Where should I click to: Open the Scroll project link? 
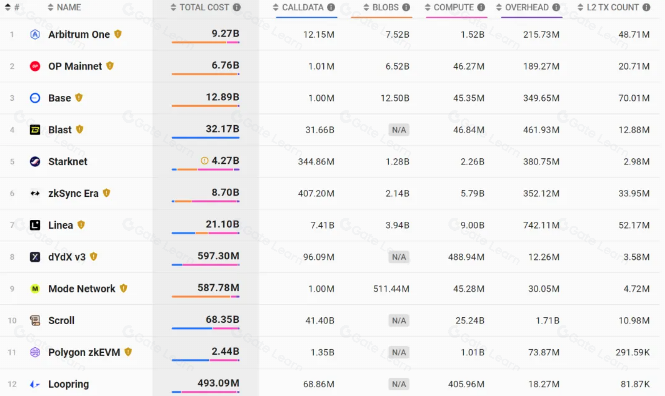coord(61,321)
